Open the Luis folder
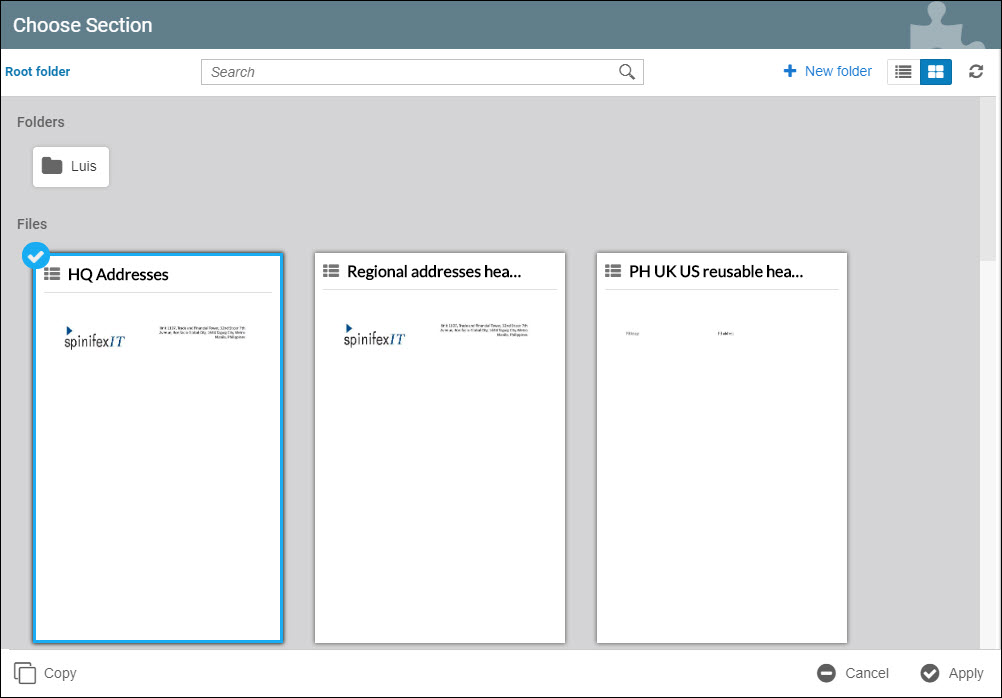Image resolution: width=1002 pixels, height=698 pixels. 71,167
